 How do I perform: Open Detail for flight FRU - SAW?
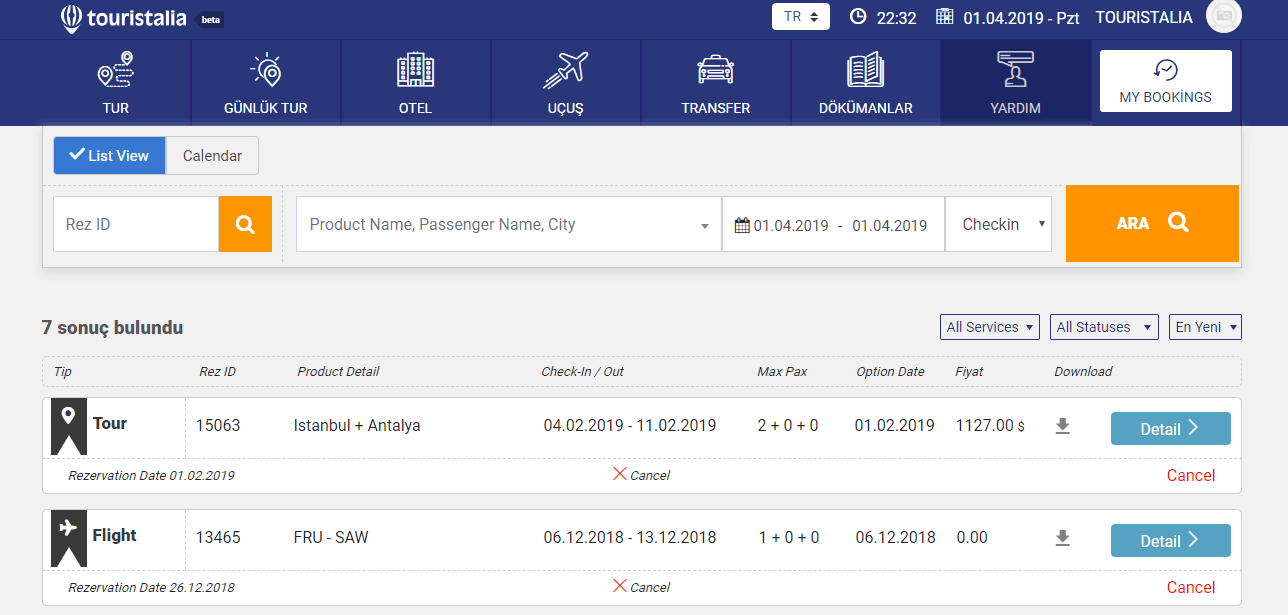[1170, 541]
